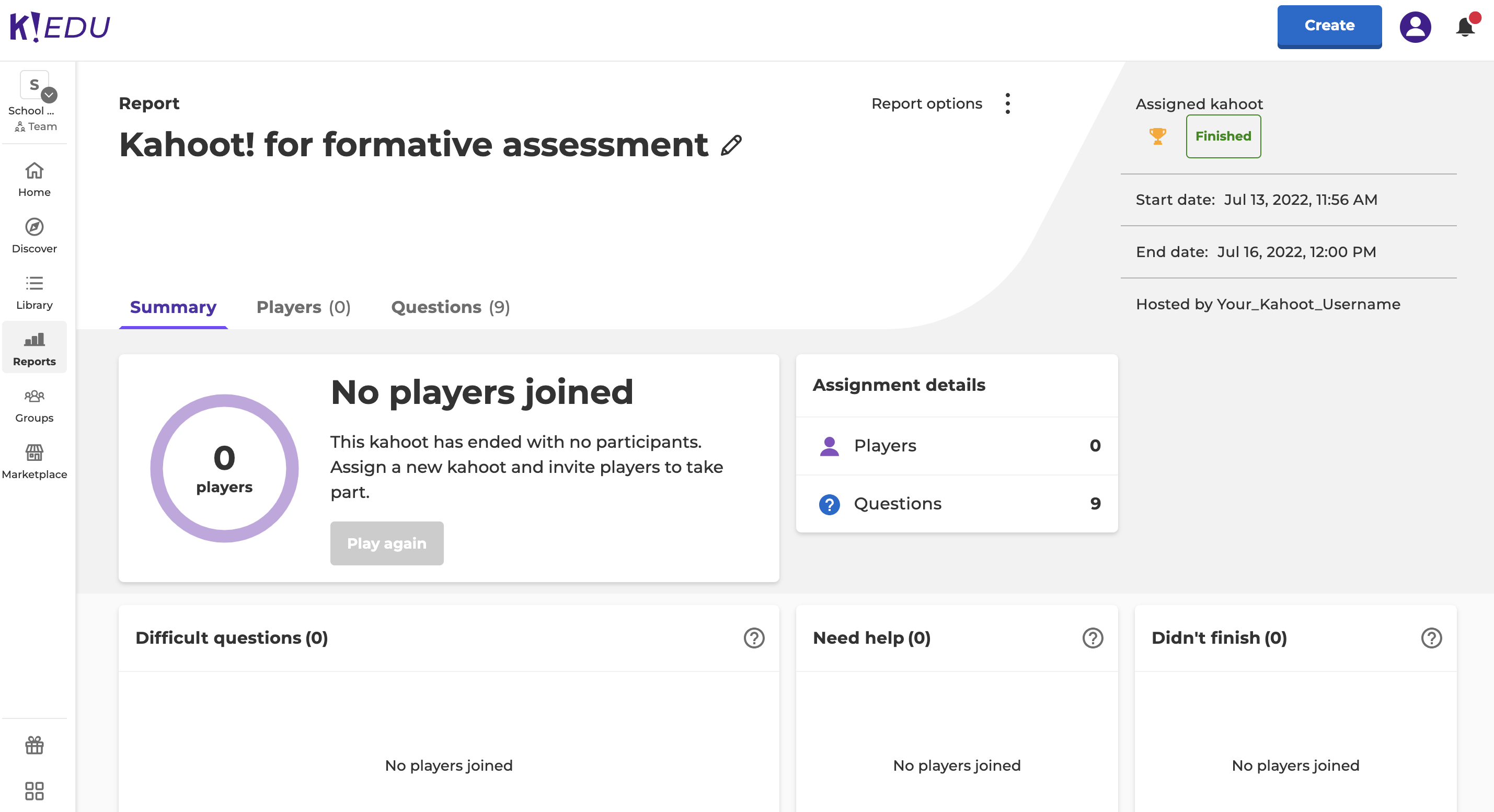
Task: Edit report title with pencil icon
Action: pyautogui.click(x=731, y=145)
